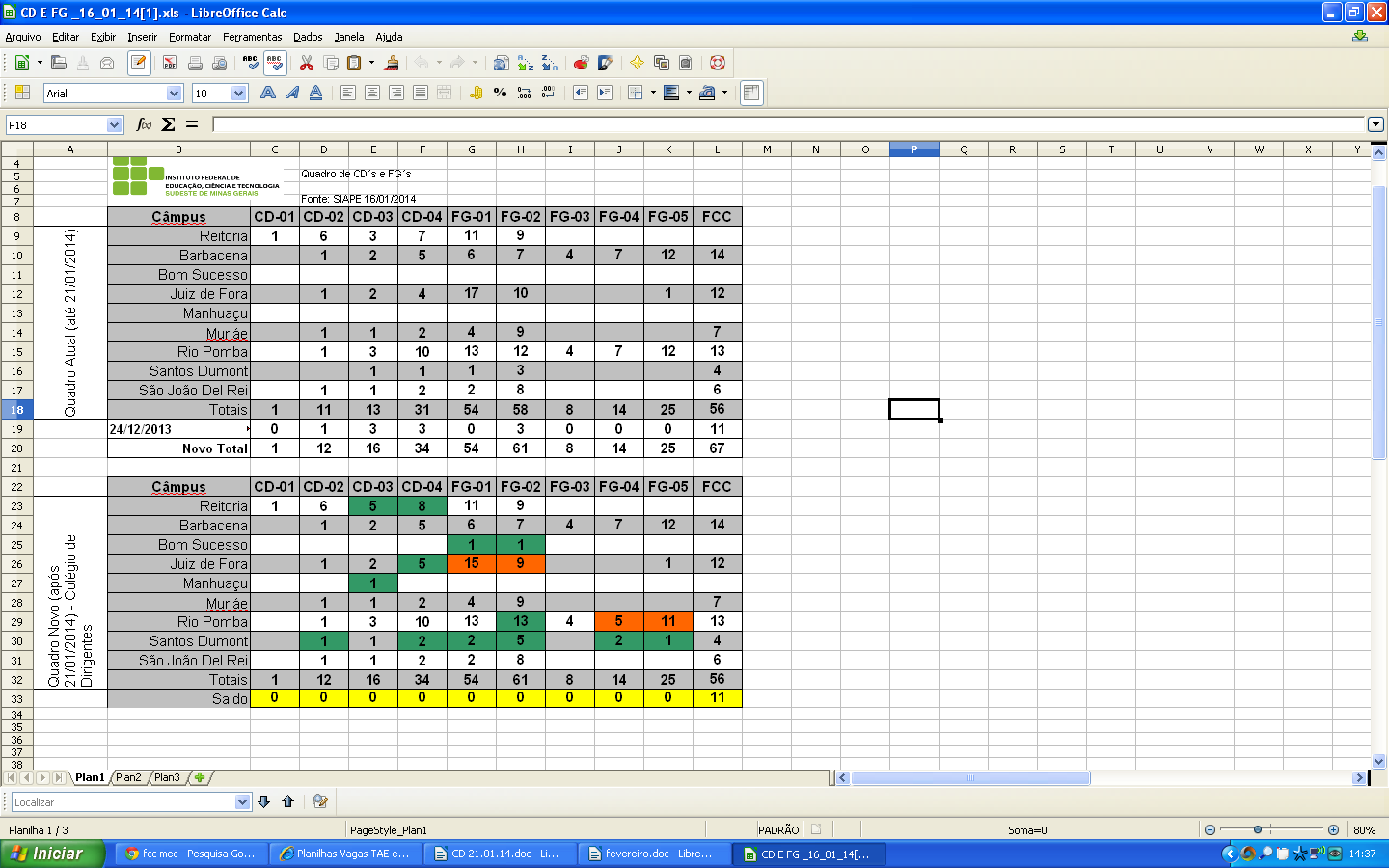Open the Formatar menu
1389x868 pixels.
pyautogui.click(x=190, y=37)
